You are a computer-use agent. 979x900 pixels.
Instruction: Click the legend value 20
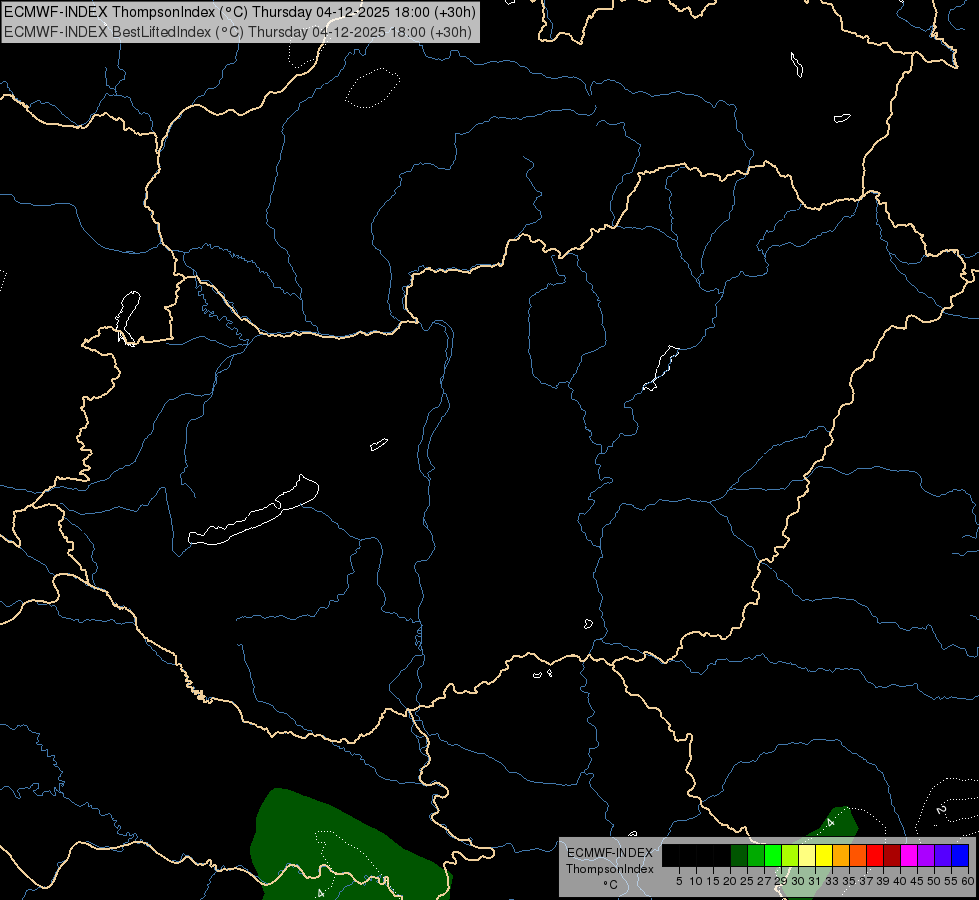click(x=730, y=881)
